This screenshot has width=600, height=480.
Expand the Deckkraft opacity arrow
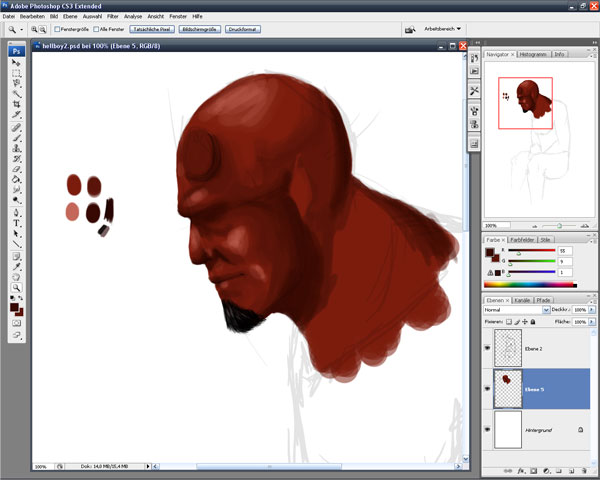591,311
